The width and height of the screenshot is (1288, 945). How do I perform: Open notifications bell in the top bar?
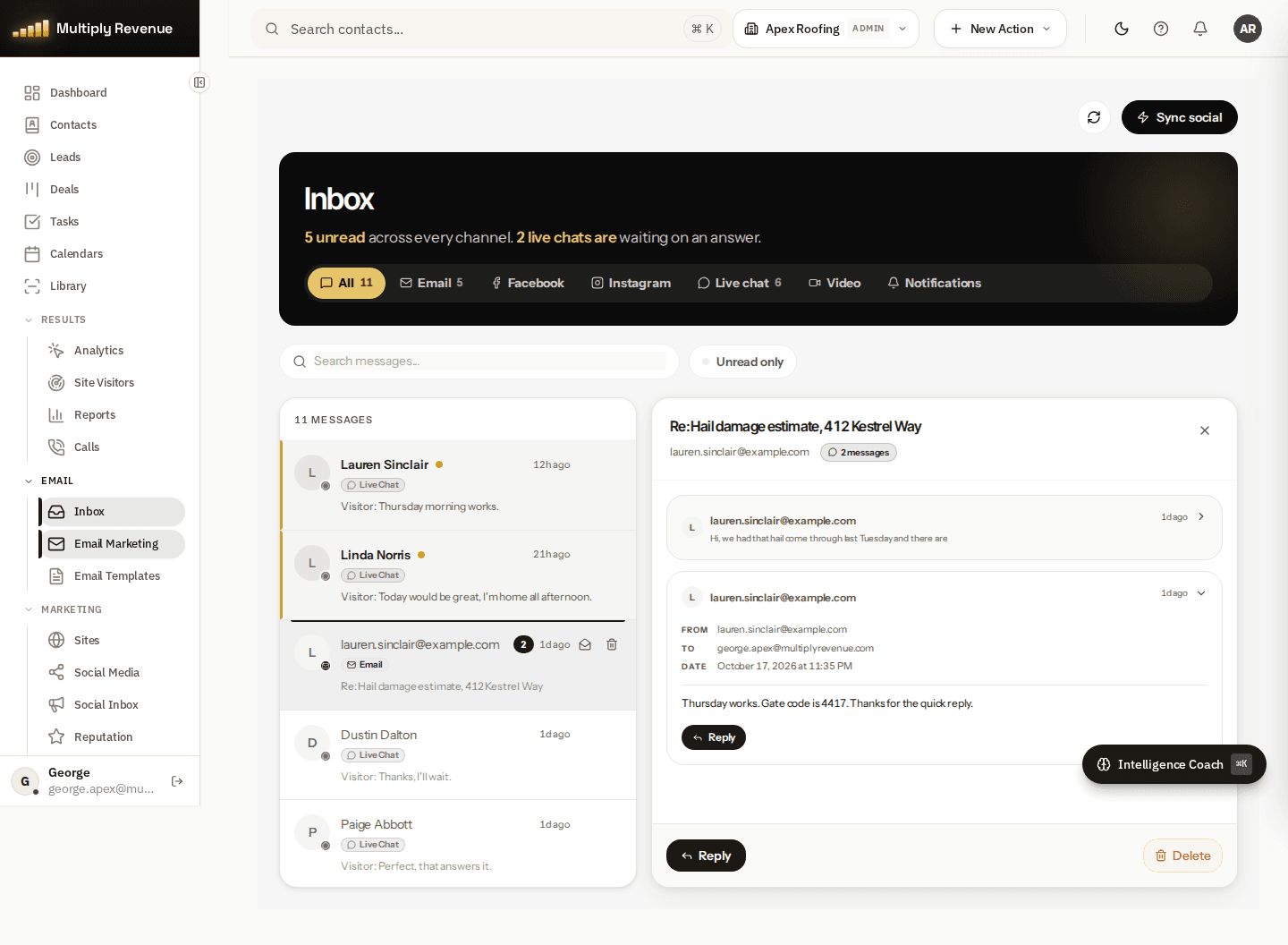point(1200,29)
